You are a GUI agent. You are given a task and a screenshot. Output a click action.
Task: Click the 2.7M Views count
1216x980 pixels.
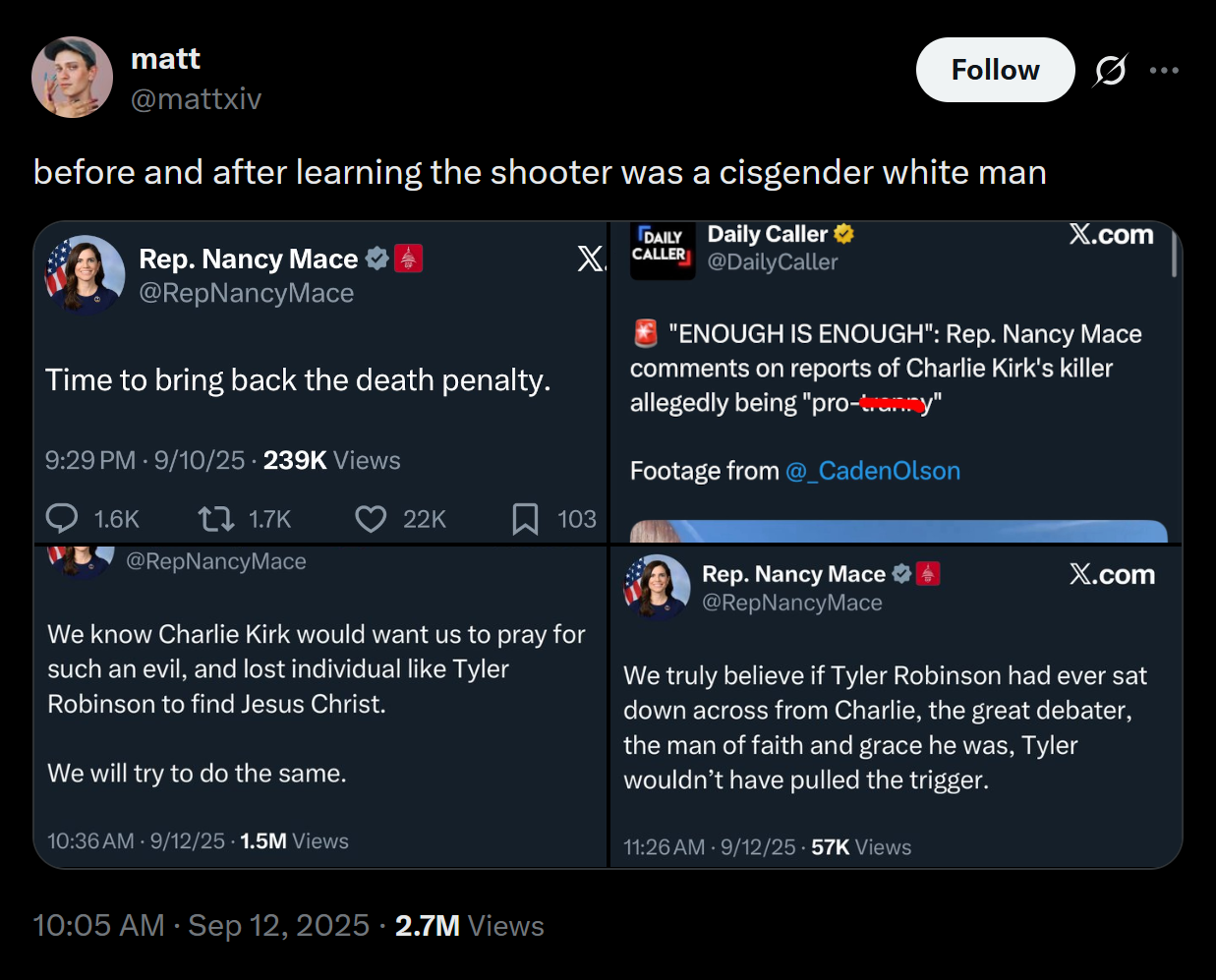click(469, 925)
